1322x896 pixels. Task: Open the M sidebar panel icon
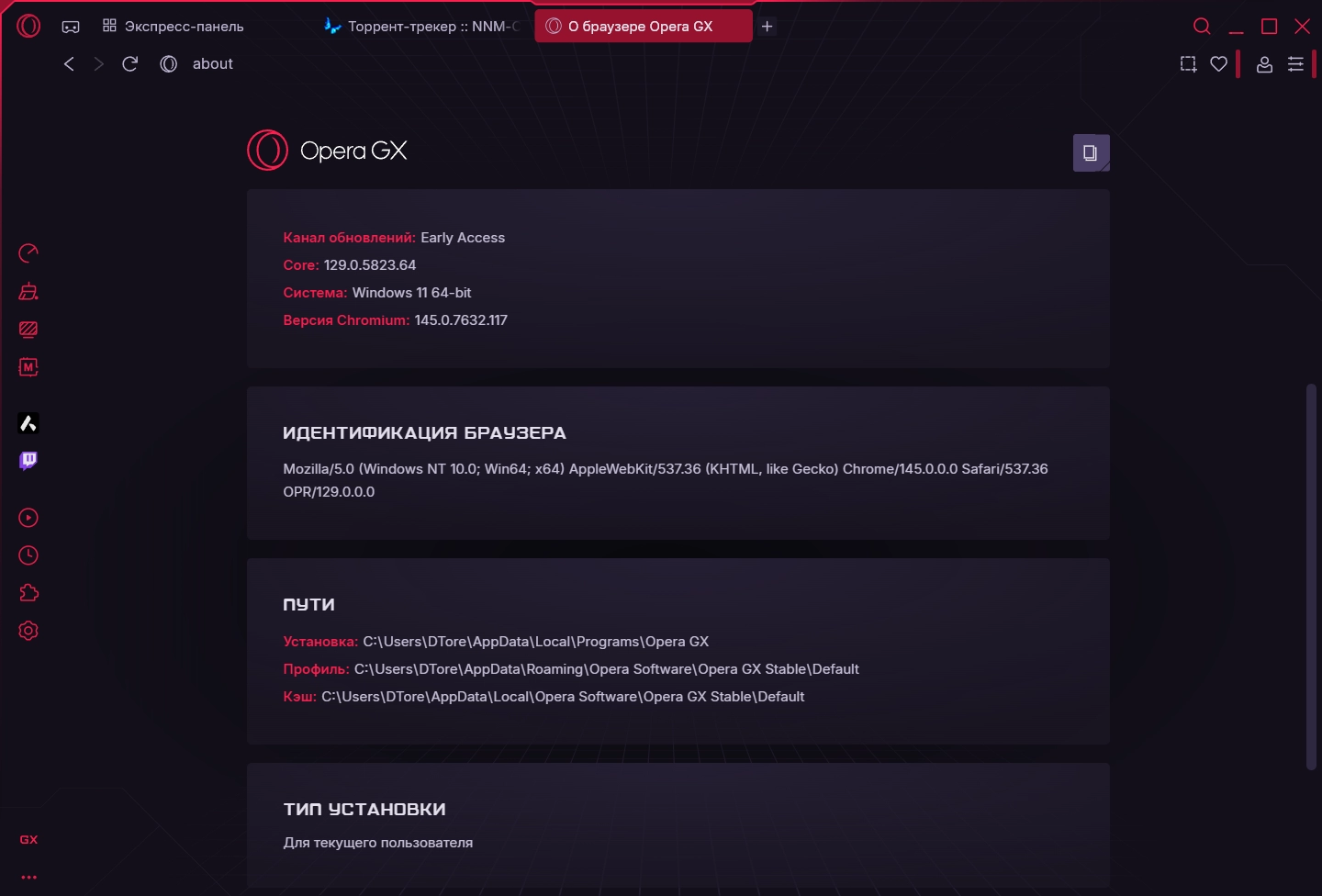(x=28, y=367)
